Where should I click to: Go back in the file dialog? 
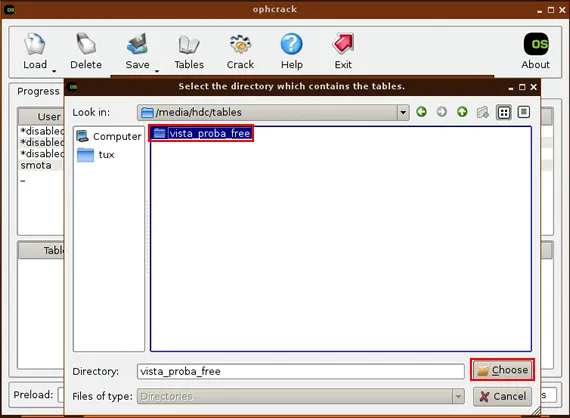coord(421,112)
